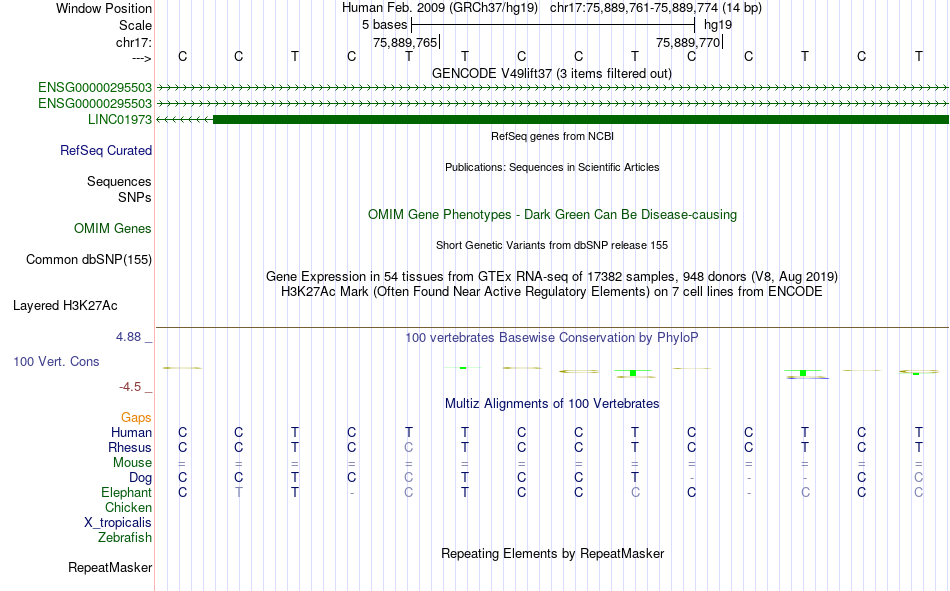Click the GTEx Gene Expression track title
This screenshot has height=591, width=950.
(x=552, y=276)
